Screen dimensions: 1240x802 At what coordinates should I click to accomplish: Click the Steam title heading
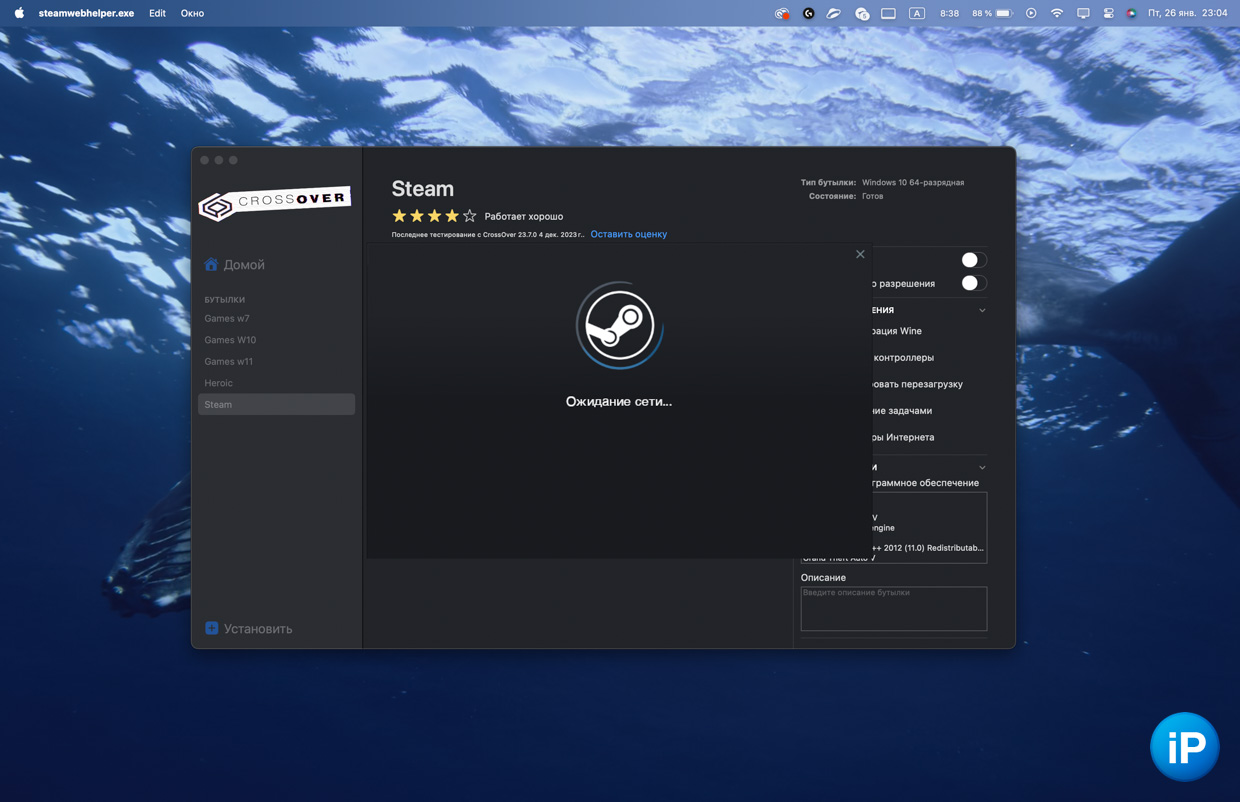point(422,188)
